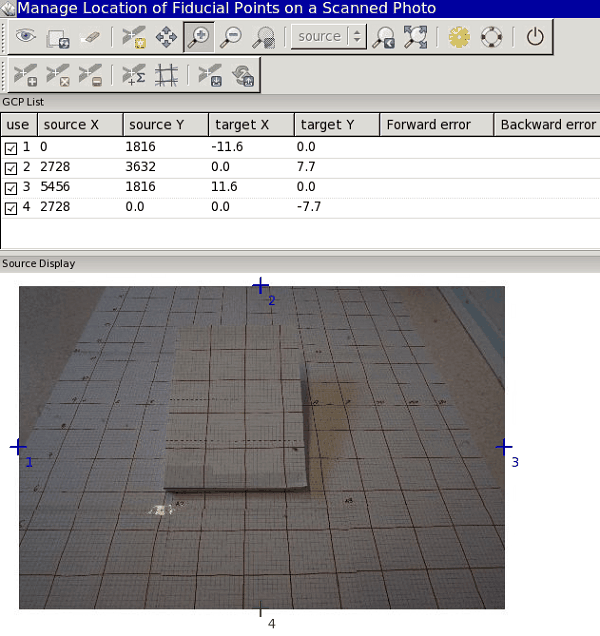Open settings with the gear icon
The height and width of the screenshot is (636, 600).
coord(459,37)
